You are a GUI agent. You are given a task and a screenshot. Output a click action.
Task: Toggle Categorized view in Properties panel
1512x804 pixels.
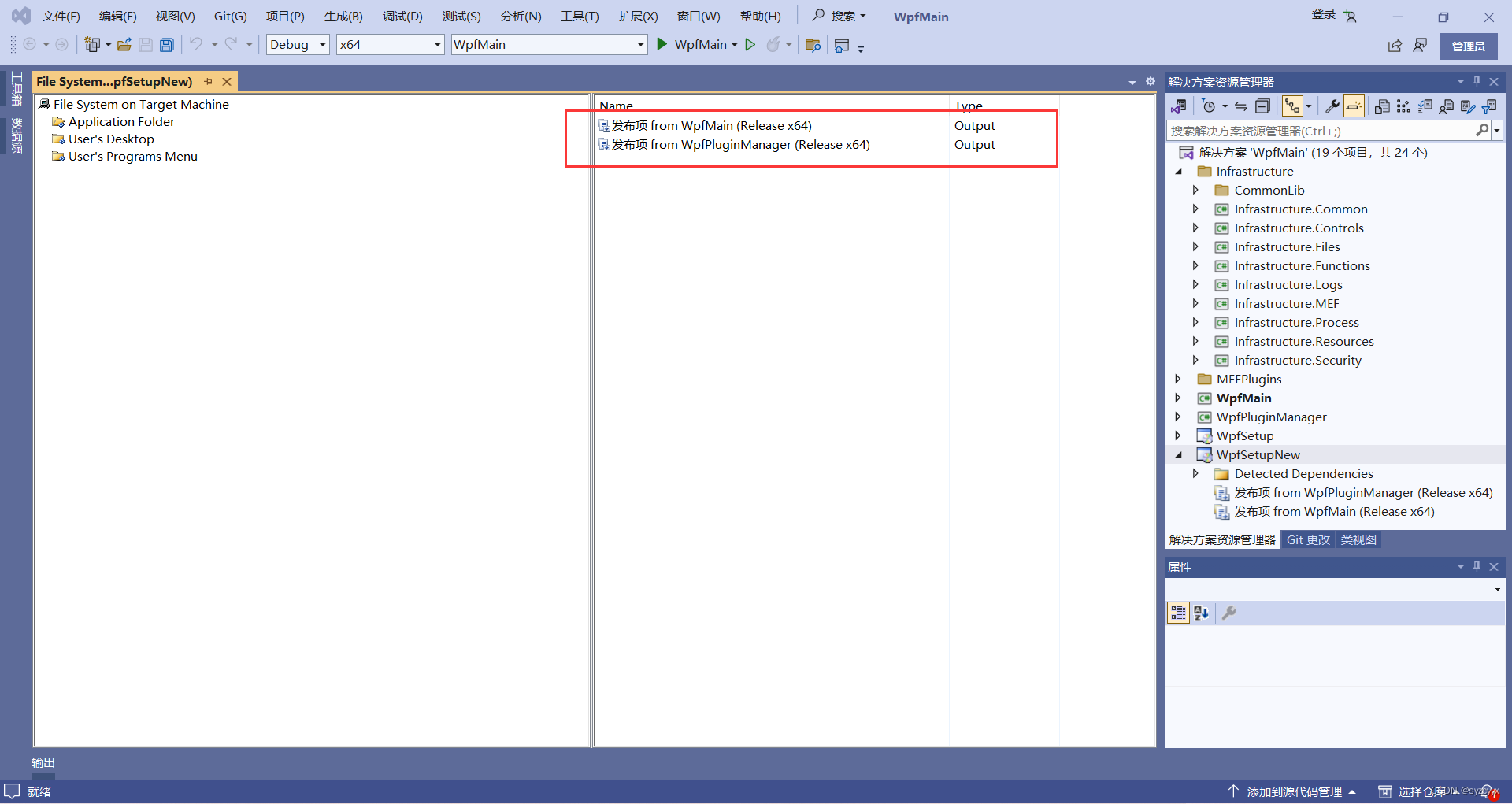coord(1178,613)
